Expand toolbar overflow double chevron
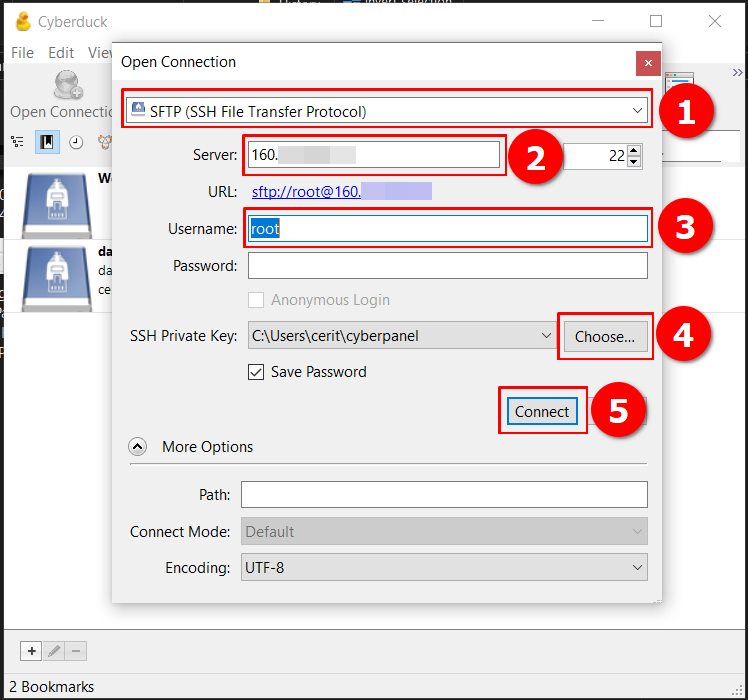 tap(738, 73)
